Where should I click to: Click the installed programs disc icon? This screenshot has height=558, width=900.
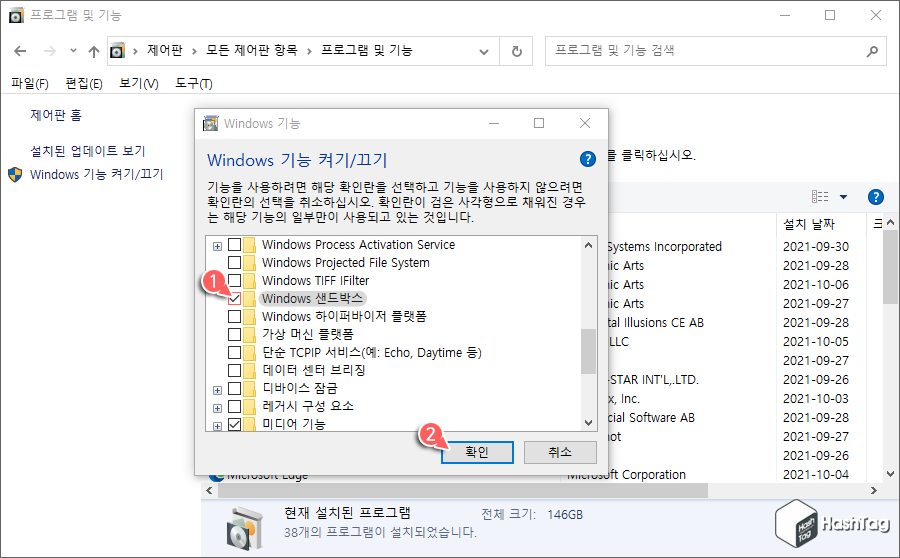[x=244, y=529]
